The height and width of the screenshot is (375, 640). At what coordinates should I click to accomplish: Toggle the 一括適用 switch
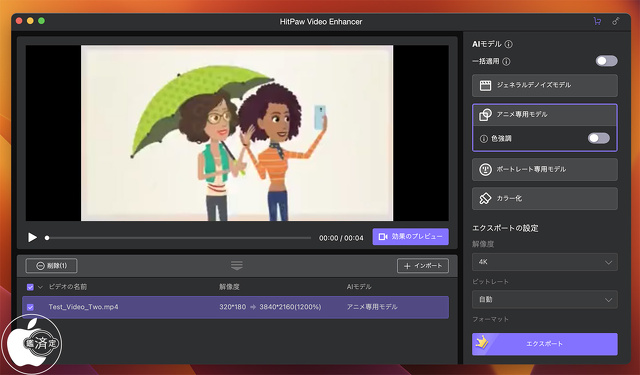[x=606, y=61]
